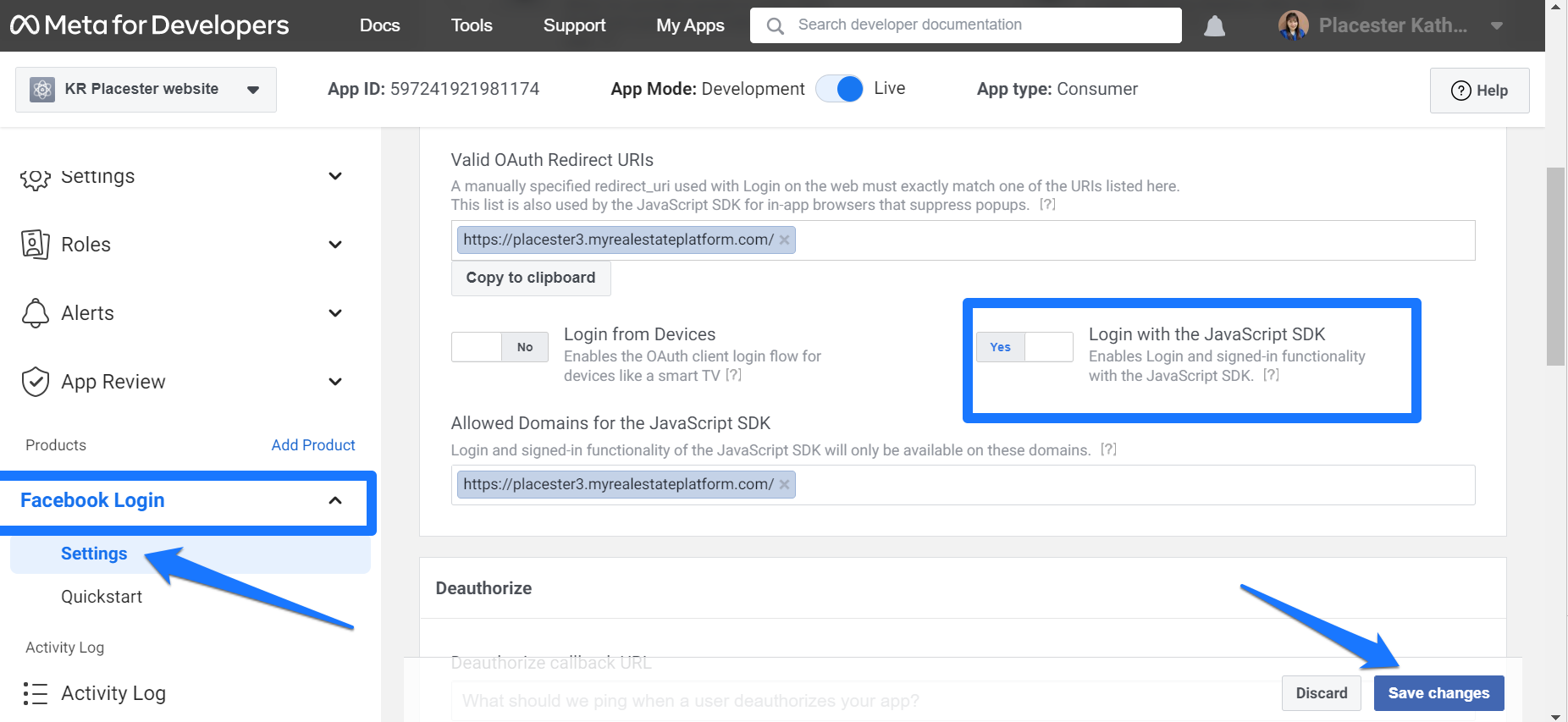Open help tooltip for Redirect URIs
The height and width of the screenshot is (722, 1568).
pyautogui.click(x=1047, y=205)
